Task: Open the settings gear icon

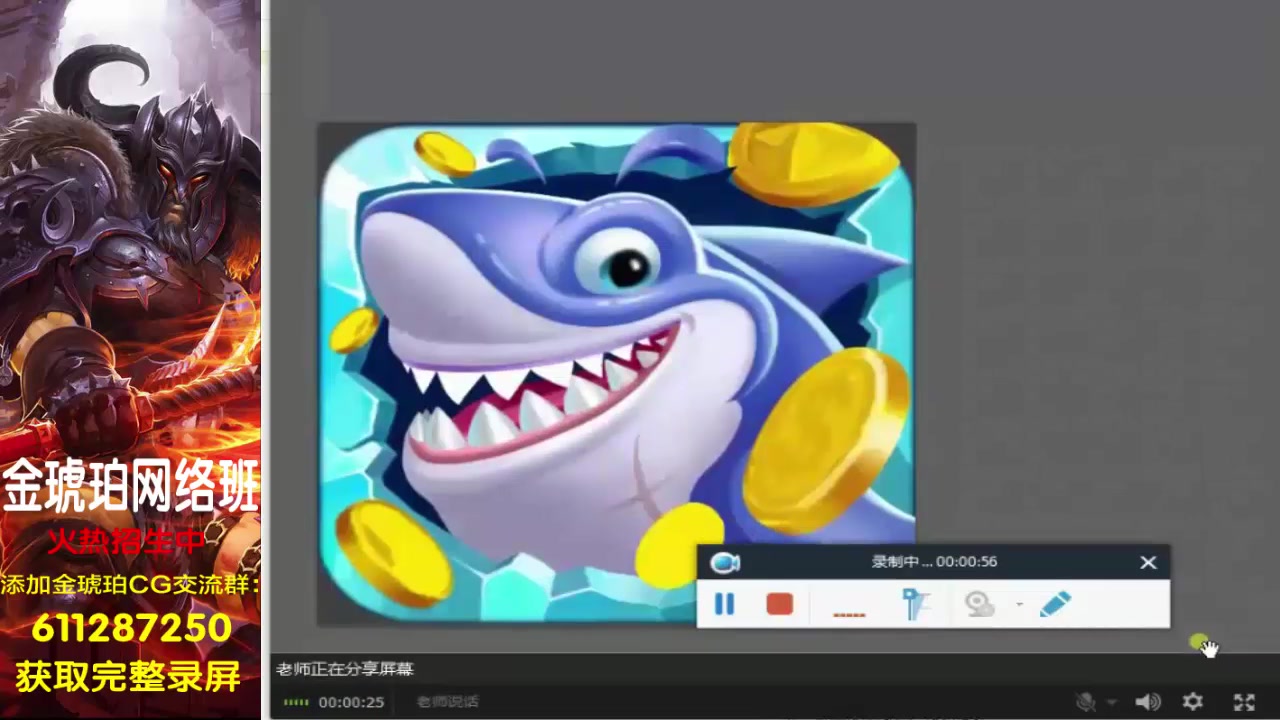Action: 1192,701
